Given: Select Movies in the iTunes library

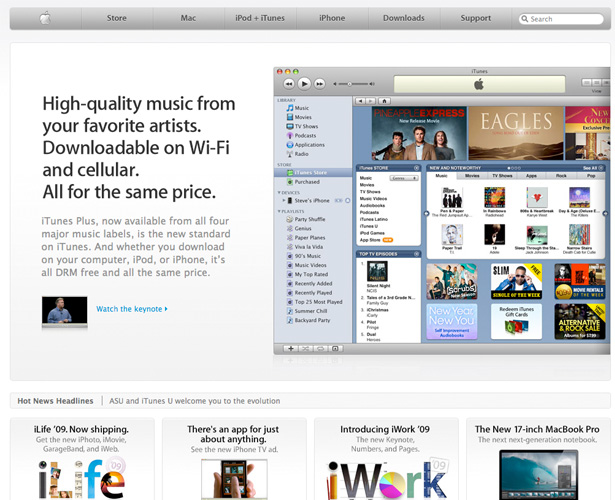Looking at the screenshot, I should click(x=299, y=117).
